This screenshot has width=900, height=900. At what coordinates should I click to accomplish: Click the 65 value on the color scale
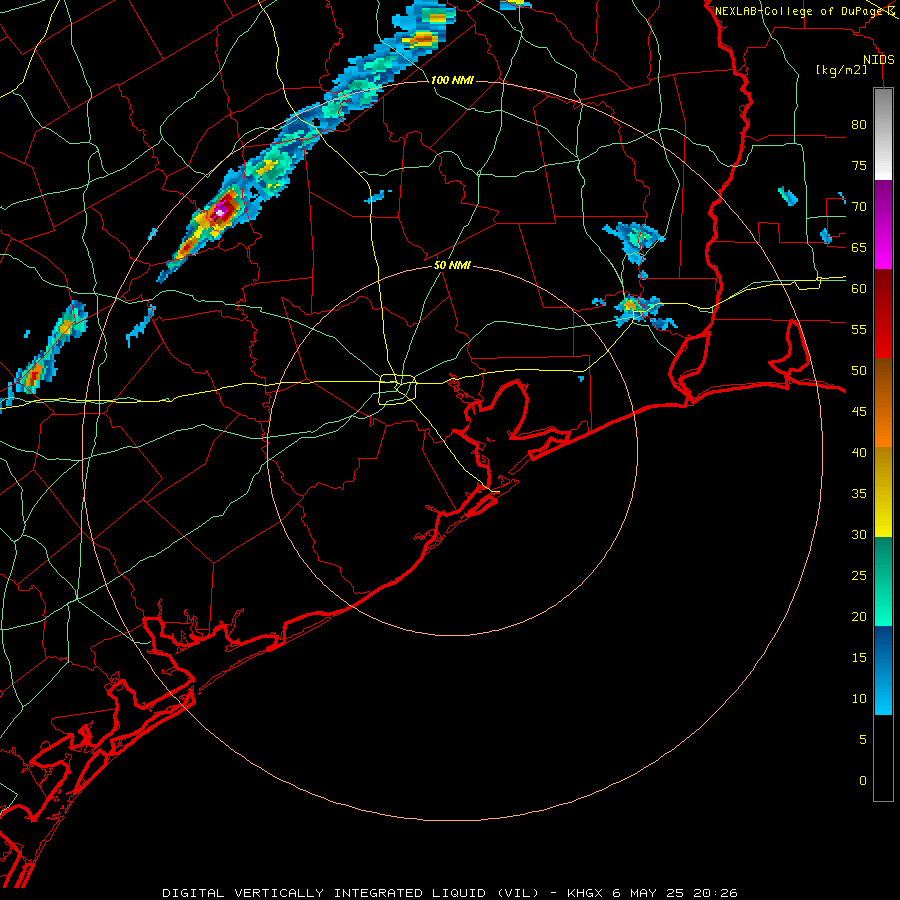[859, 247]
